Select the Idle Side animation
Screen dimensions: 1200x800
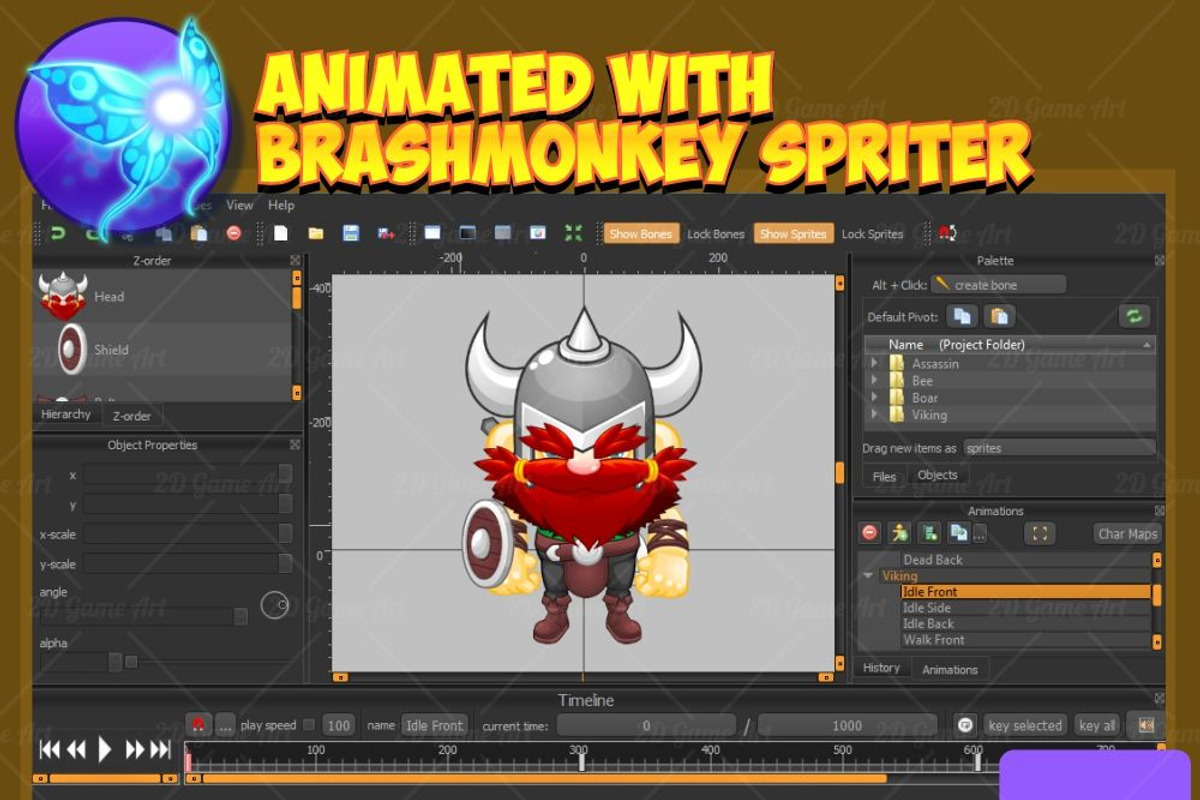[1025, 608]
